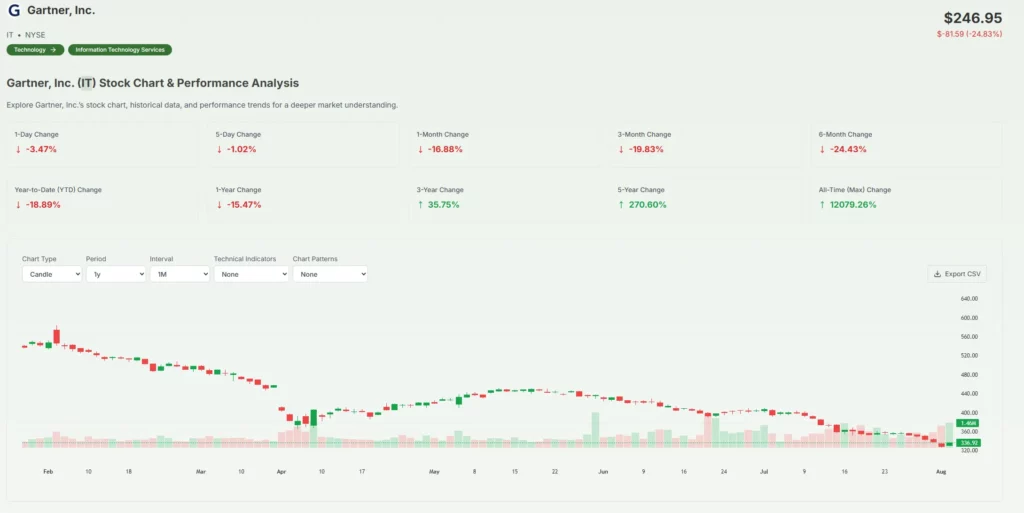Expand the Period dropdown showing 1y
1024x513 pixels.
pos(115,274)
